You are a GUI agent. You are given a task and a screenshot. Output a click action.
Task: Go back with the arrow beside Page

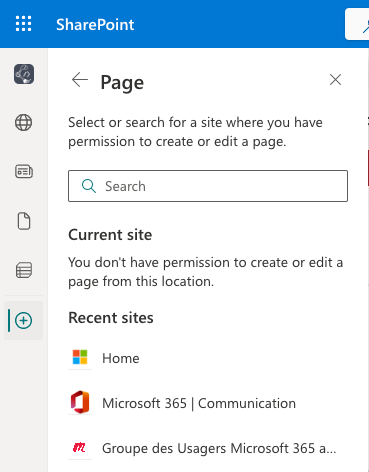pos(80,80)
